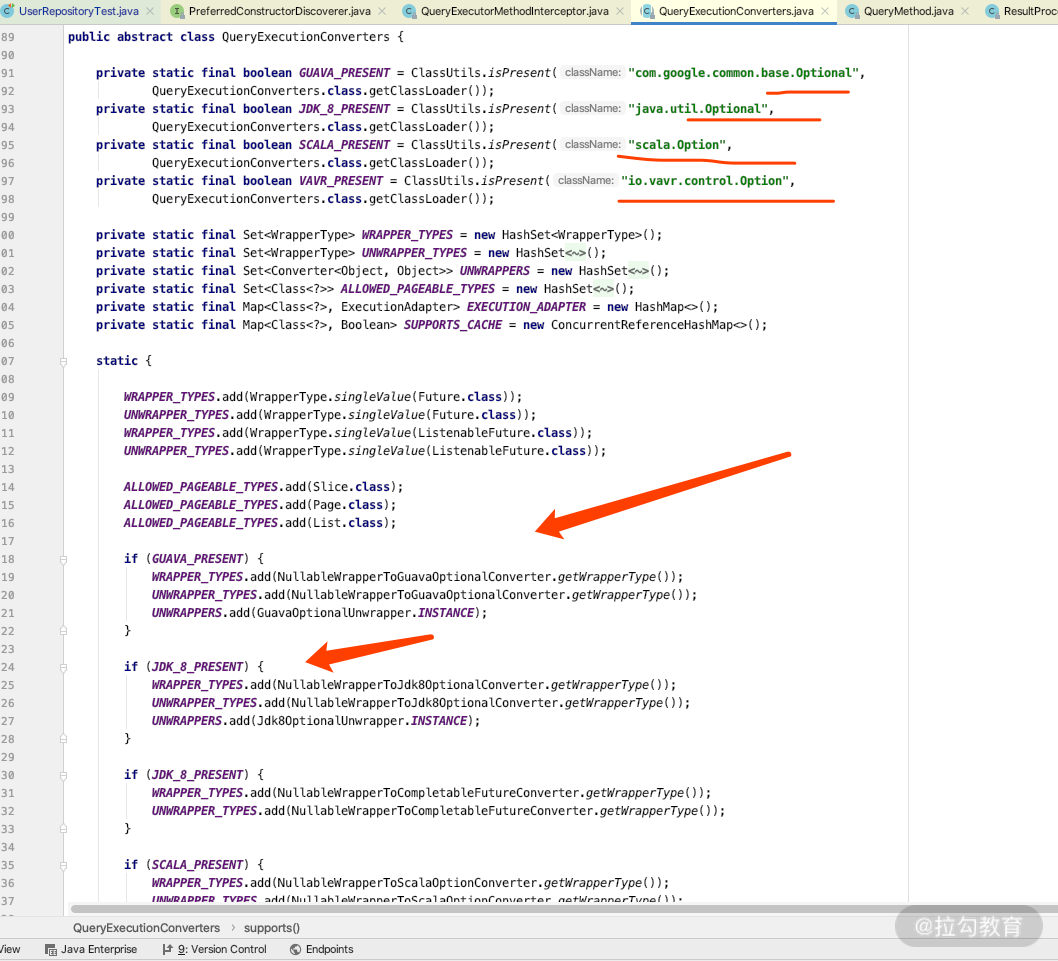Click List.class in the code
This screenshot has height=961, width=1058.
(347, 523)
